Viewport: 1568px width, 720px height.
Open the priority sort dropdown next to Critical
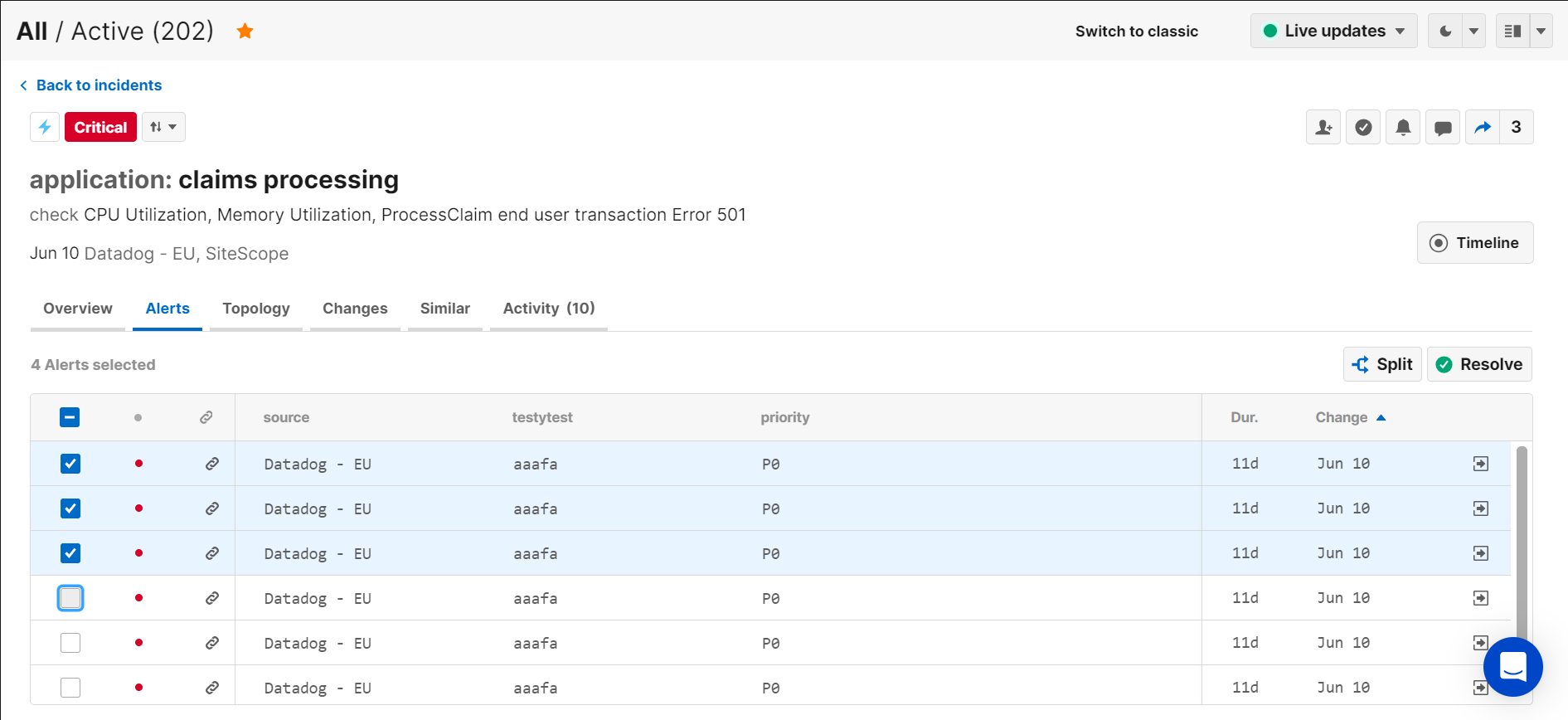[163, 127]
